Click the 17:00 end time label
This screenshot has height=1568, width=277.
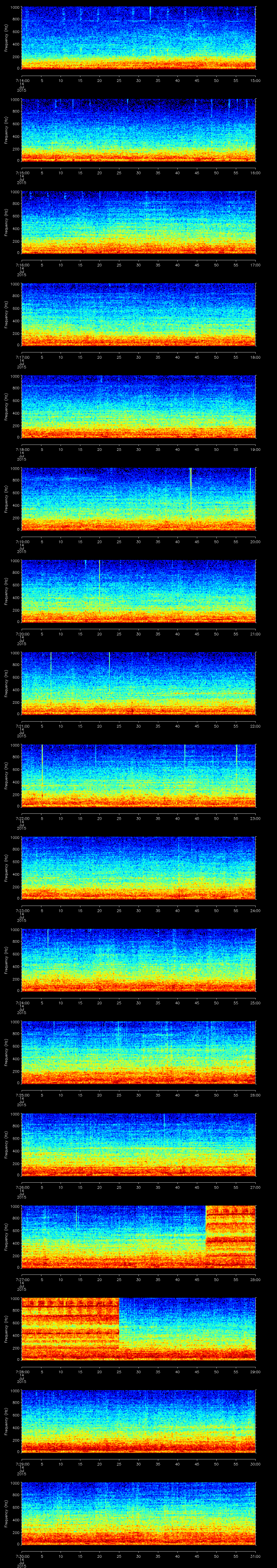pos(256,265)
